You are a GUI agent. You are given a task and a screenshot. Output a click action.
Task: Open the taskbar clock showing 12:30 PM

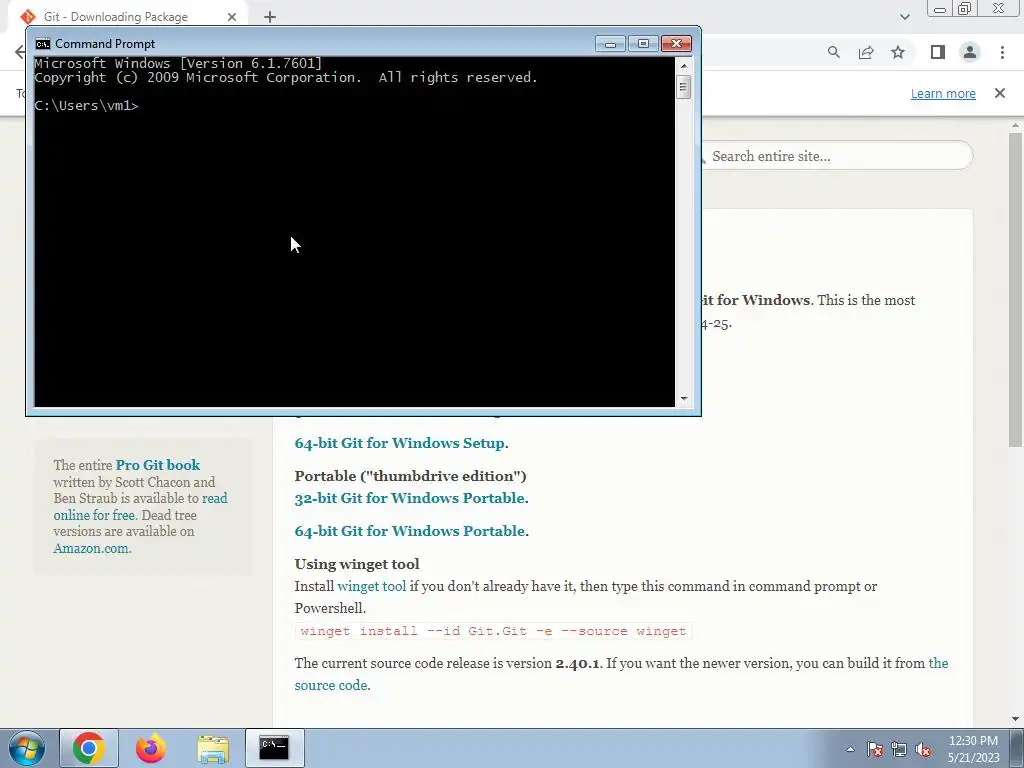[x=973, y=749]
